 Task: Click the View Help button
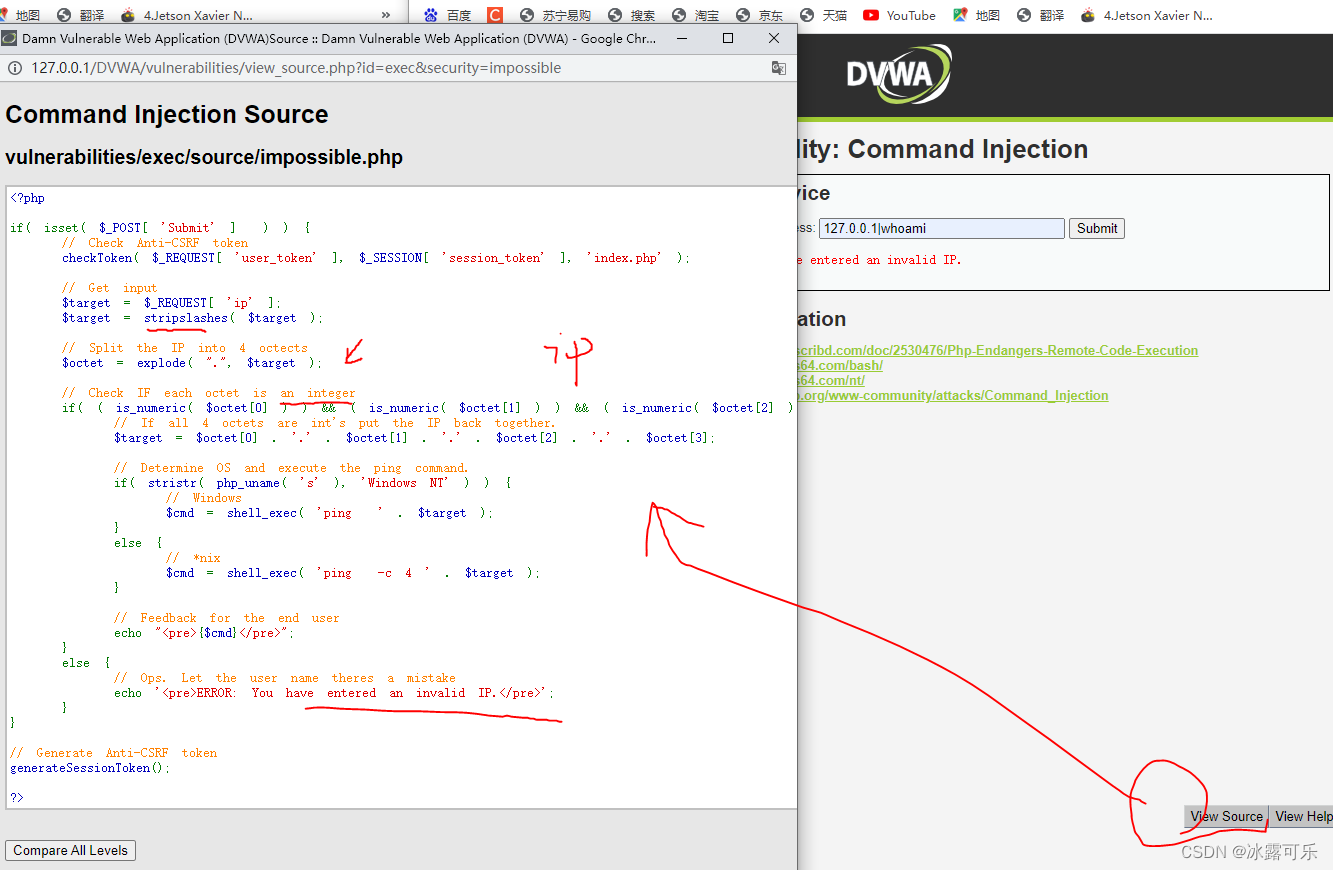tap(1302, 816)
